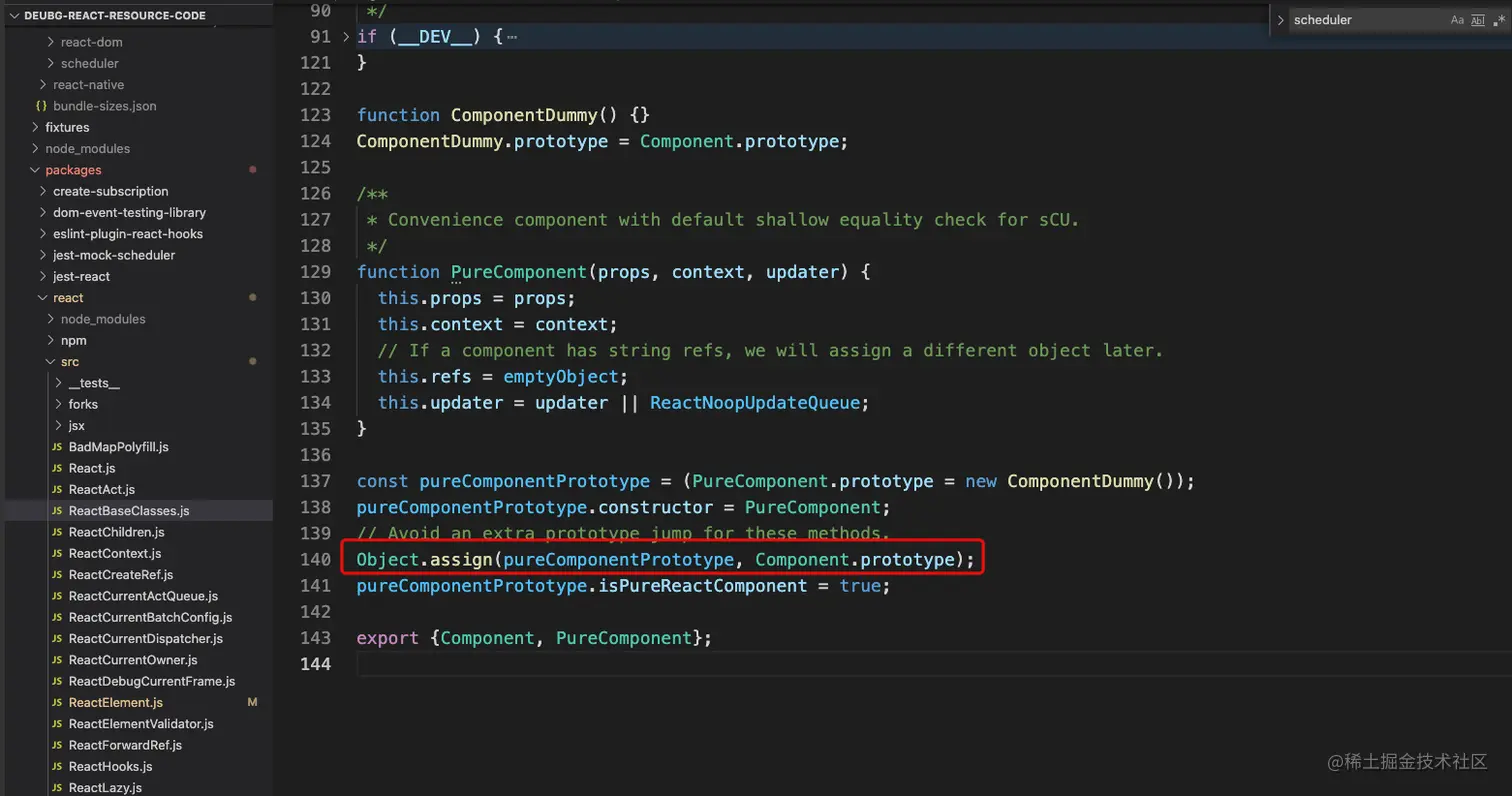1512x796 pixels.
Task: Click 'PureComponent' in the line 129 function declaration
Action: [x=519, y=272]
